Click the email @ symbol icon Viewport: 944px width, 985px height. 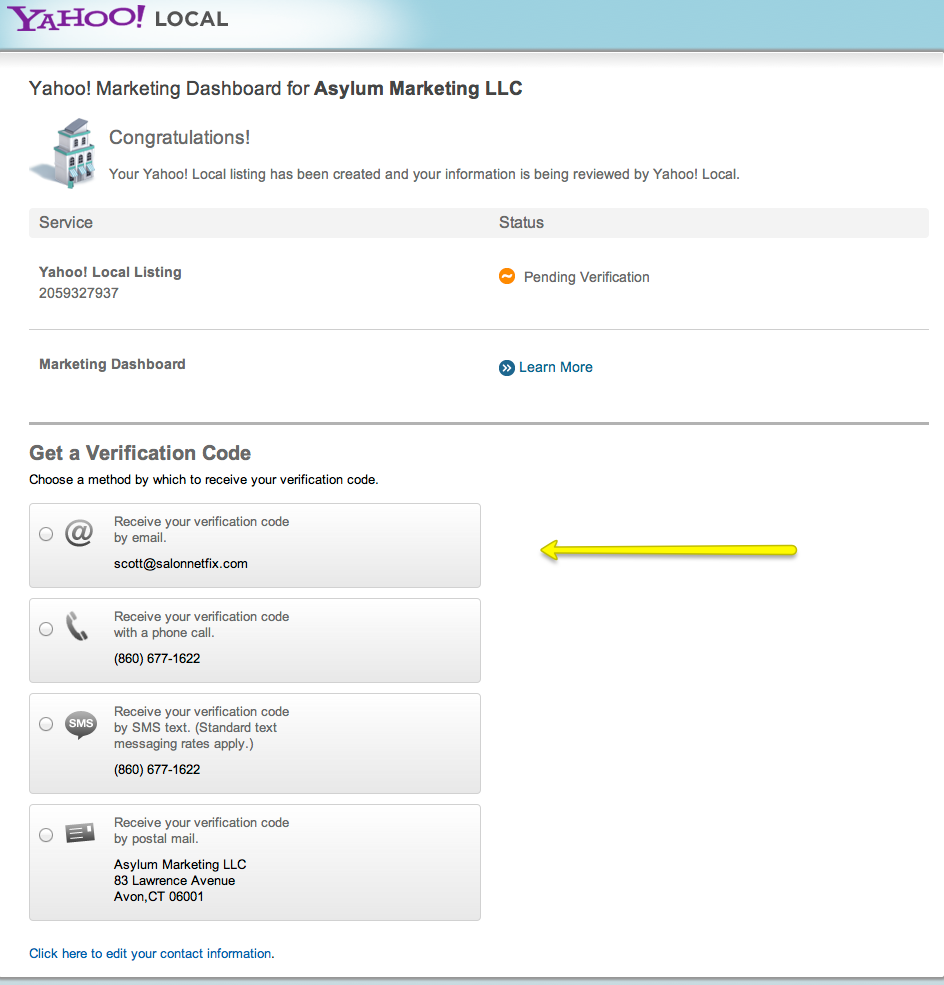(x=79, y=534)
